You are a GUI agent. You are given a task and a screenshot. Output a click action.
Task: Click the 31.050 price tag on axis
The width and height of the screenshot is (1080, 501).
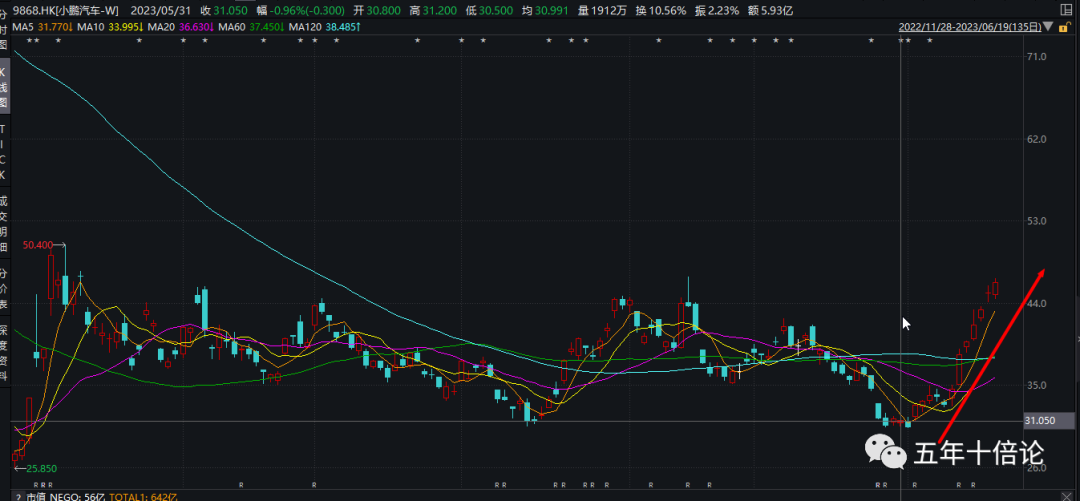tap(1040, 421)
